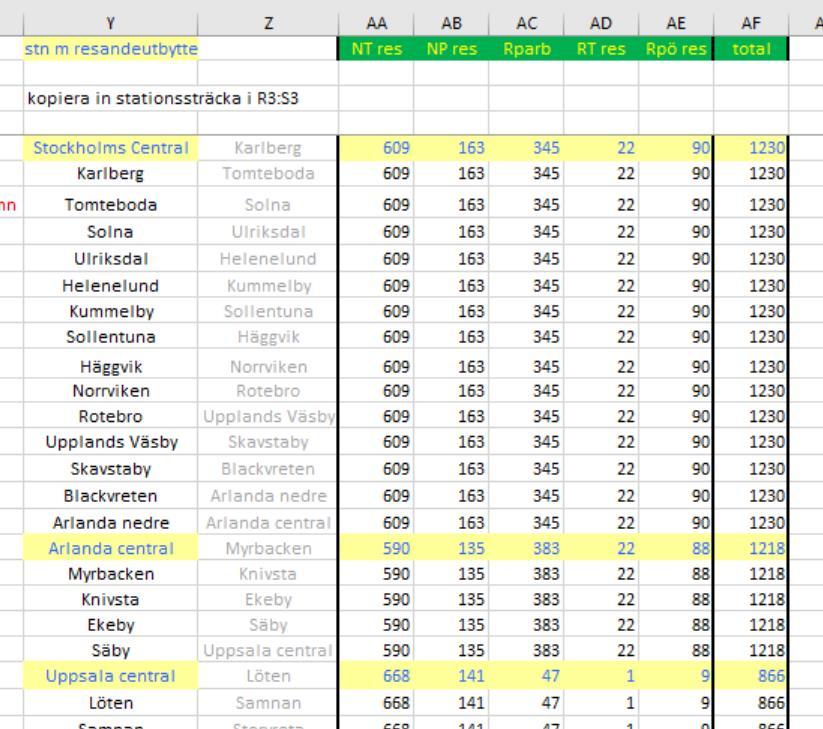Click value 88 in Säby row
The height and width of the screenshot is (729, 823).
(x=676, y=651)
